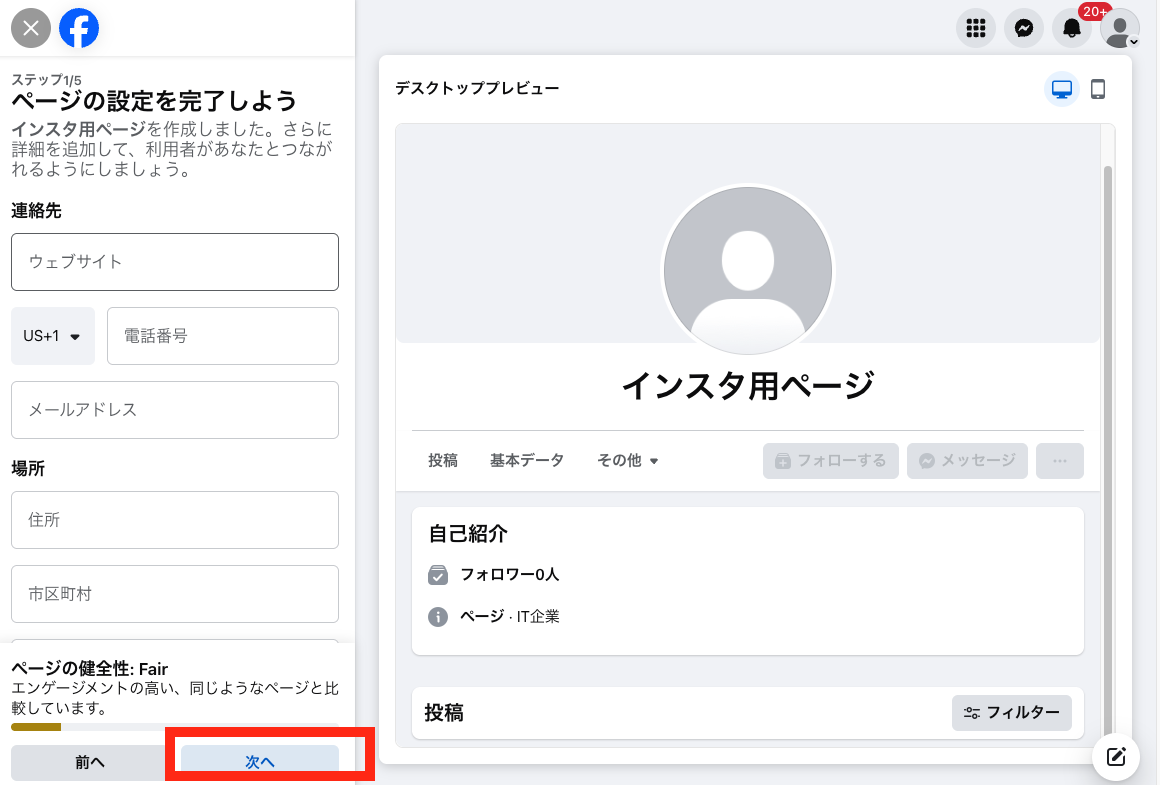
Task: Switch preview to mobile view icon
Action: (x=1098, y=89)
